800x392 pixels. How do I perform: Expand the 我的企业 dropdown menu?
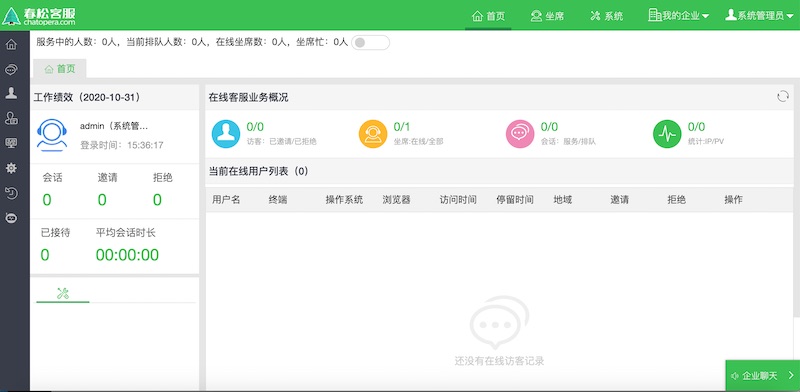pos(679,16)
